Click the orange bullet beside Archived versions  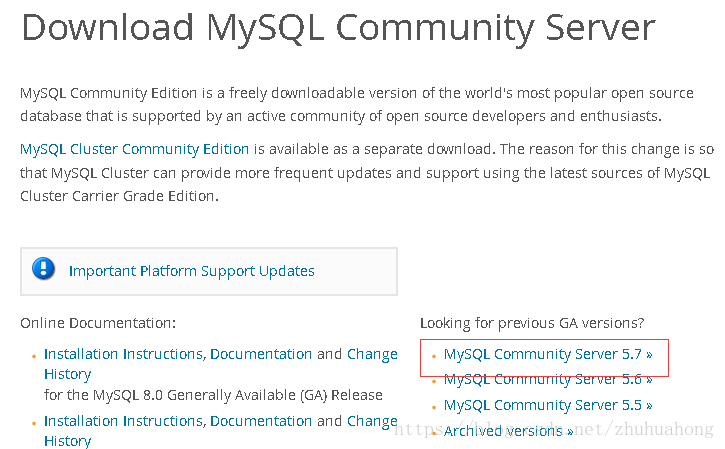(434, 433)
